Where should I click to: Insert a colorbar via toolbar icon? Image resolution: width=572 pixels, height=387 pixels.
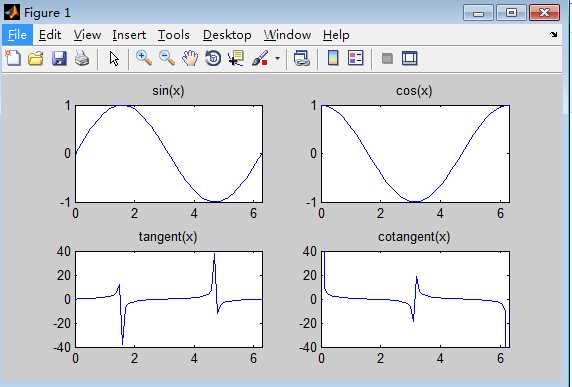pyautogui.click(x=333, y=58)
